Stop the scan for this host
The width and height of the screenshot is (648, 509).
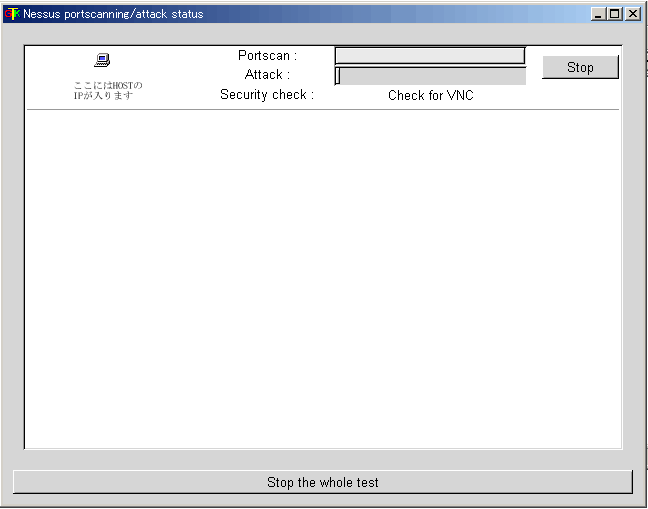click(x=580, y=67)
